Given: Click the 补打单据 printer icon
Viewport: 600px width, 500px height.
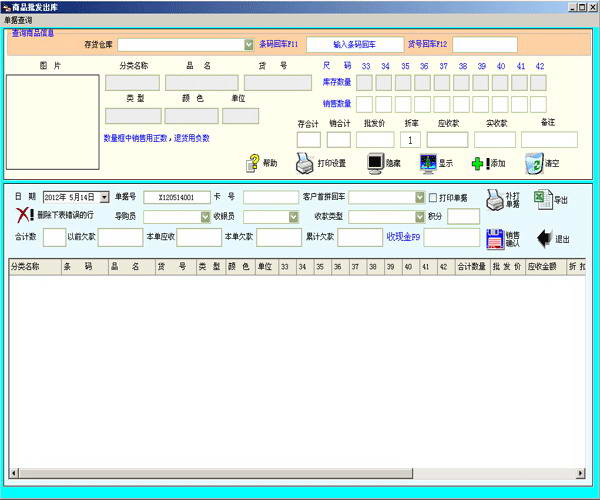Looking at the screenshot, I should pyautogui.click(x=495, y=199).
